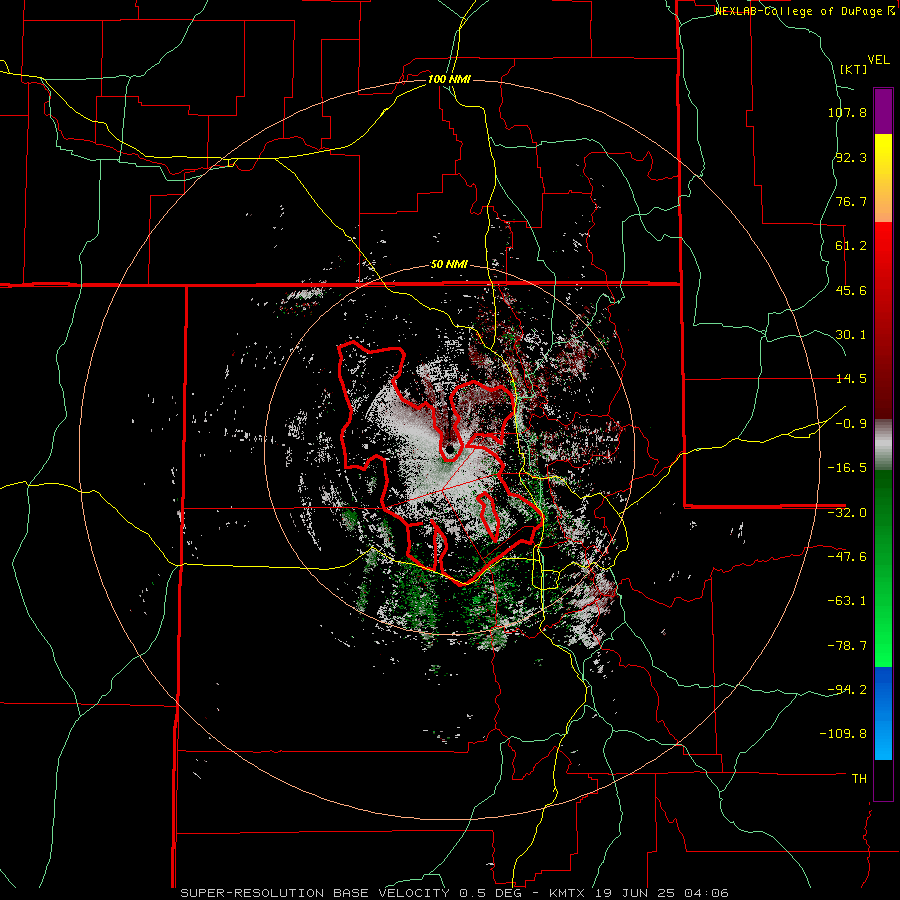The height and width of the screenshot is (900, 900).
Task: Click the -47.6 value on velocity scale
Action: 847,557
